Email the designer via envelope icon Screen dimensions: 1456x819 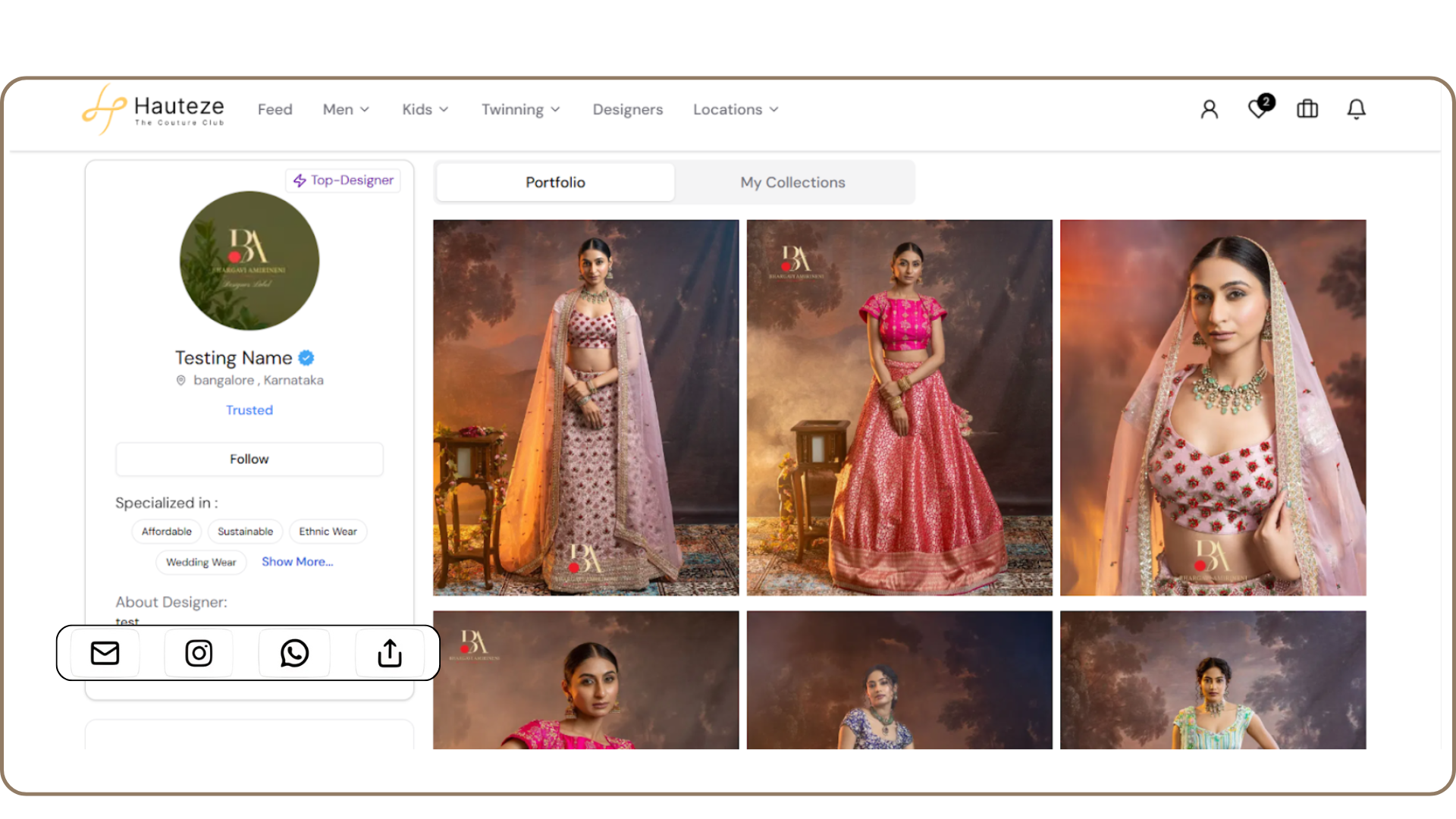click(x=105, y=653)
